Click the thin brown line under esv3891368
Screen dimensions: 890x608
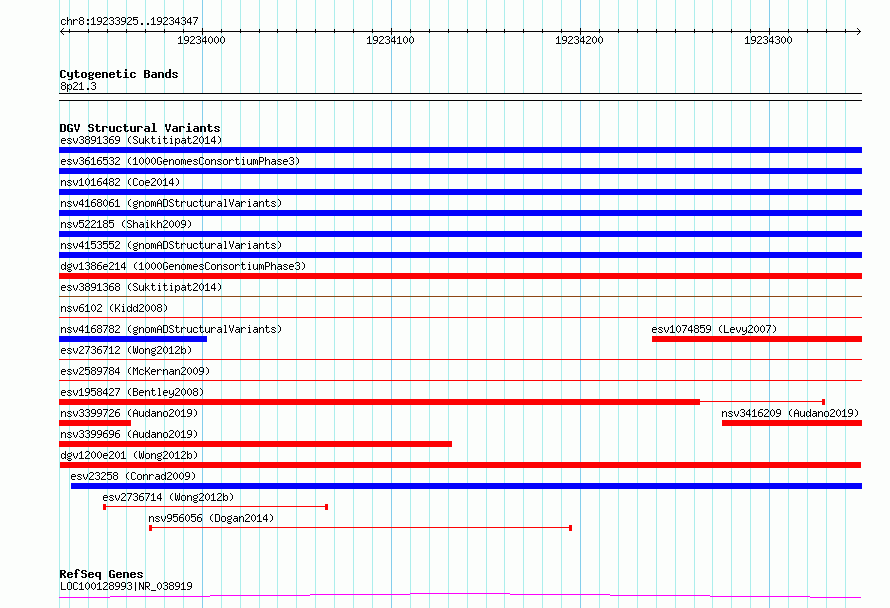[x=460, y=296]
